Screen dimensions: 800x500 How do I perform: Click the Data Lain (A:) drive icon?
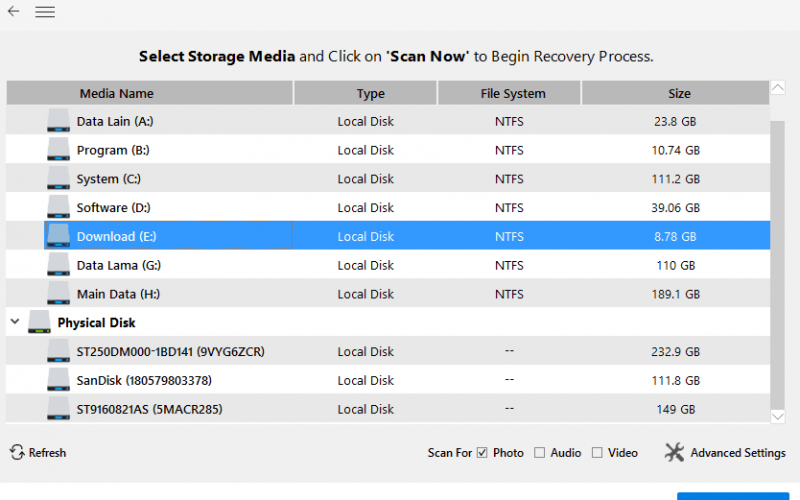(58, 120)
